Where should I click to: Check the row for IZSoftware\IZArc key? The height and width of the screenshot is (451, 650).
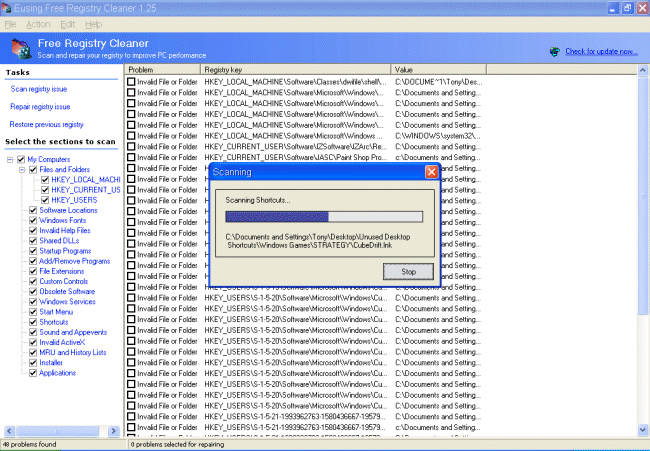pyautogui.click(x=131, y=146)
